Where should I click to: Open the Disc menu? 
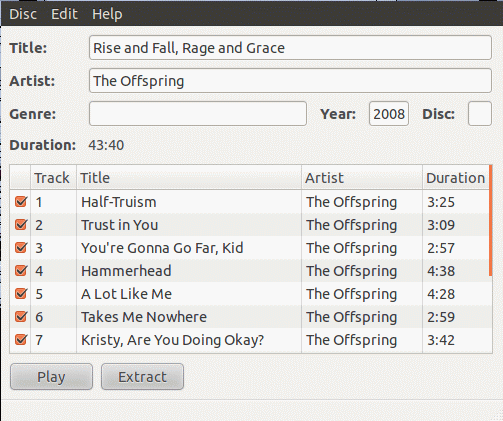(x=23, y=14)
